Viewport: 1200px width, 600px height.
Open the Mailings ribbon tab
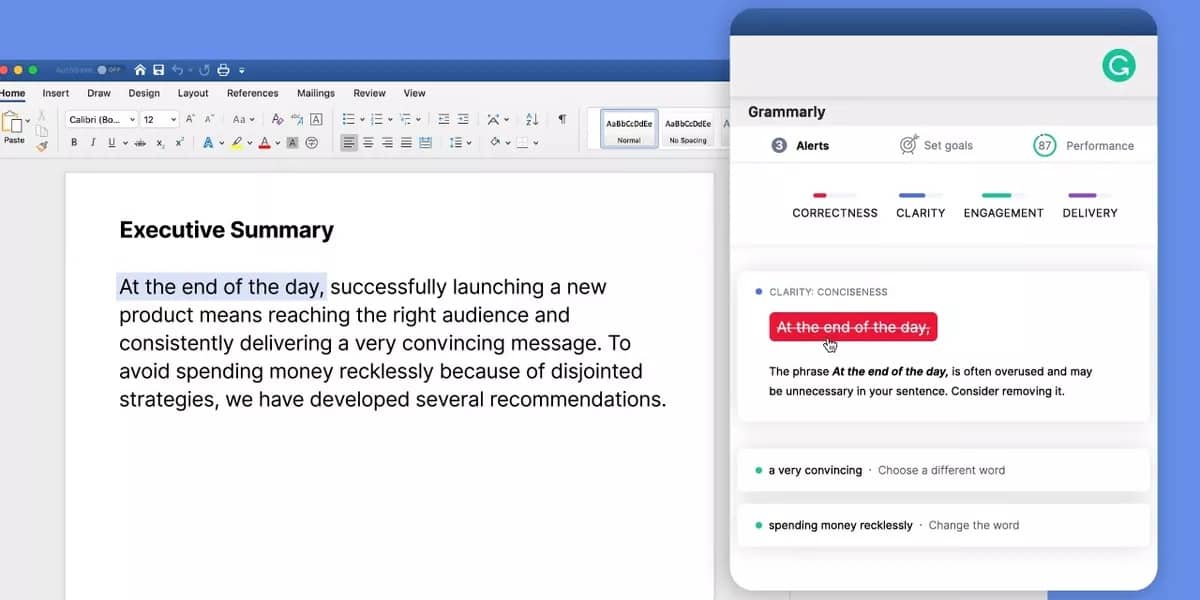(316, 93)
